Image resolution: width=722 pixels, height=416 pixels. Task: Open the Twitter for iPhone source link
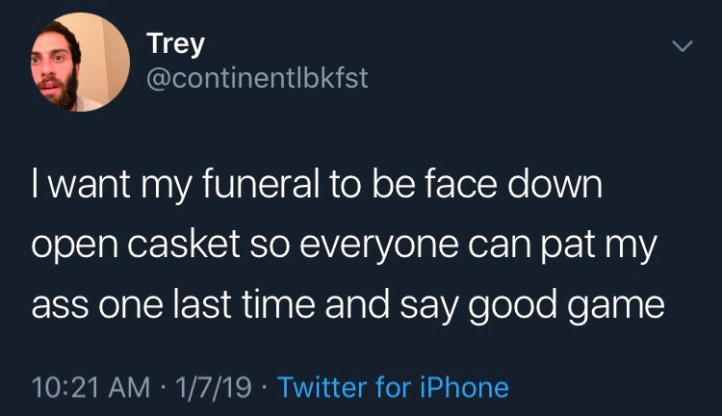pos(392,386)
